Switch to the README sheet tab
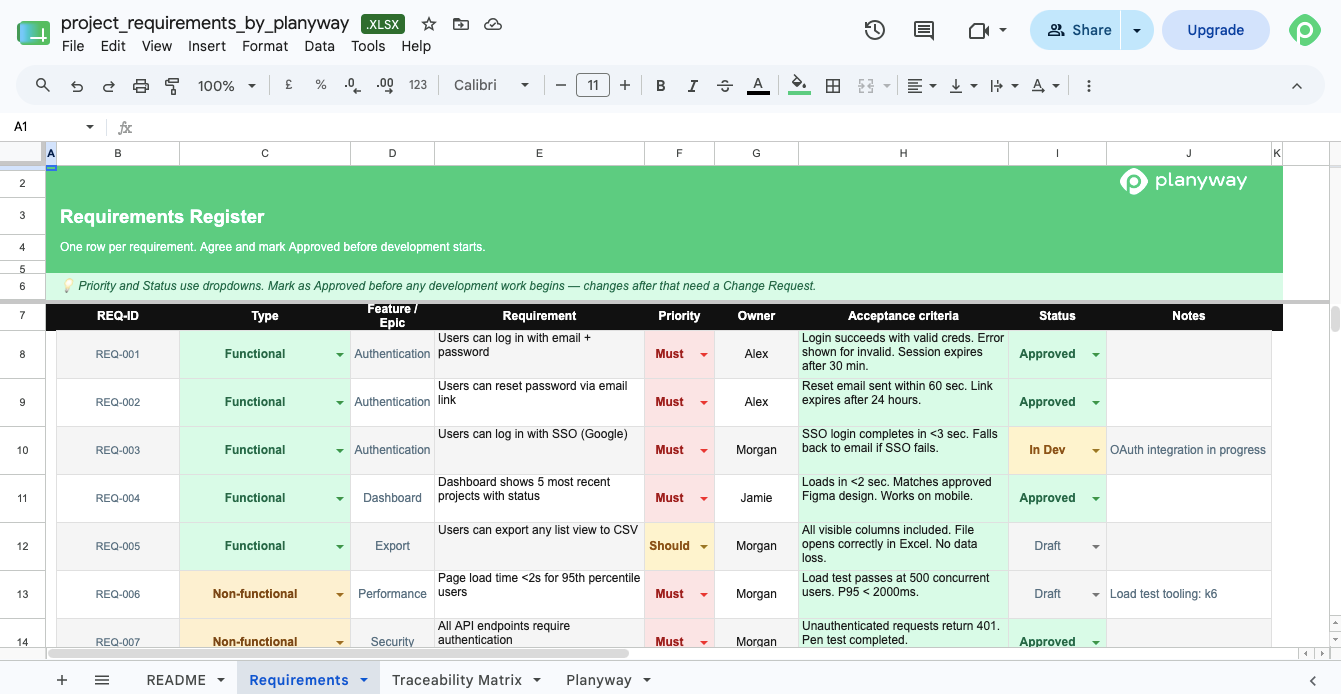Screen dimensions: 1341x694 point(176,680)
